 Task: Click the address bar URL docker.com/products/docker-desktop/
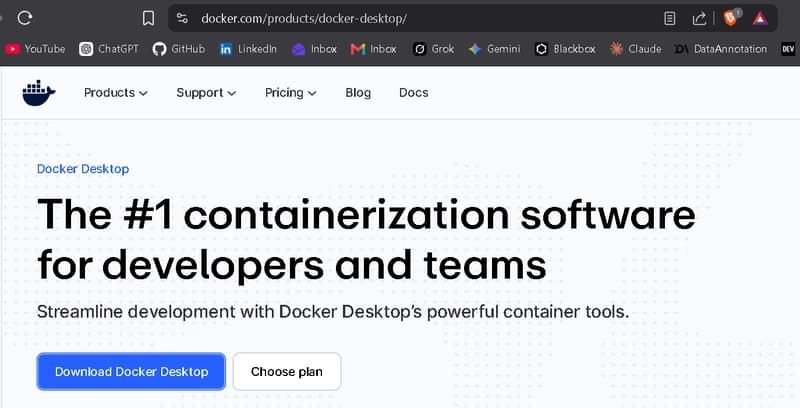pyautogui.click(x=304, y=19)
